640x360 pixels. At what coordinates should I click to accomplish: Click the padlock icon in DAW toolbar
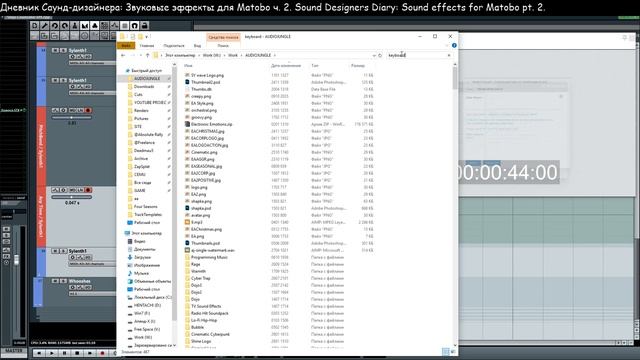[144, 26]
